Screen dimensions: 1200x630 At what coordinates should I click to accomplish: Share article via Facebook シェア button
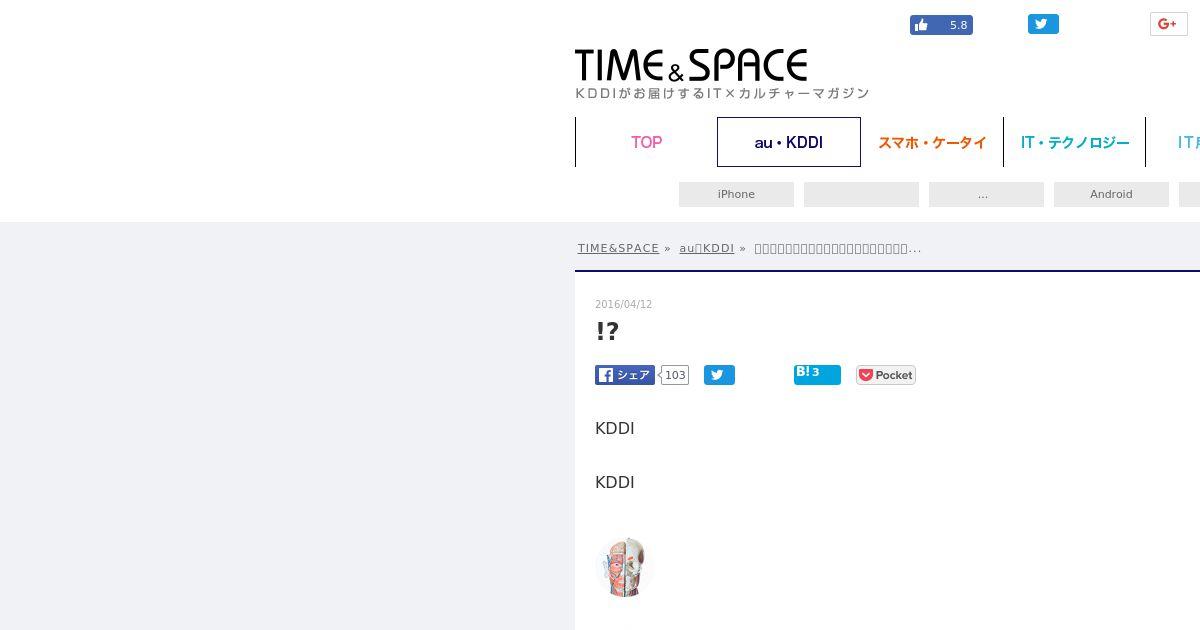tap(625, 375)
